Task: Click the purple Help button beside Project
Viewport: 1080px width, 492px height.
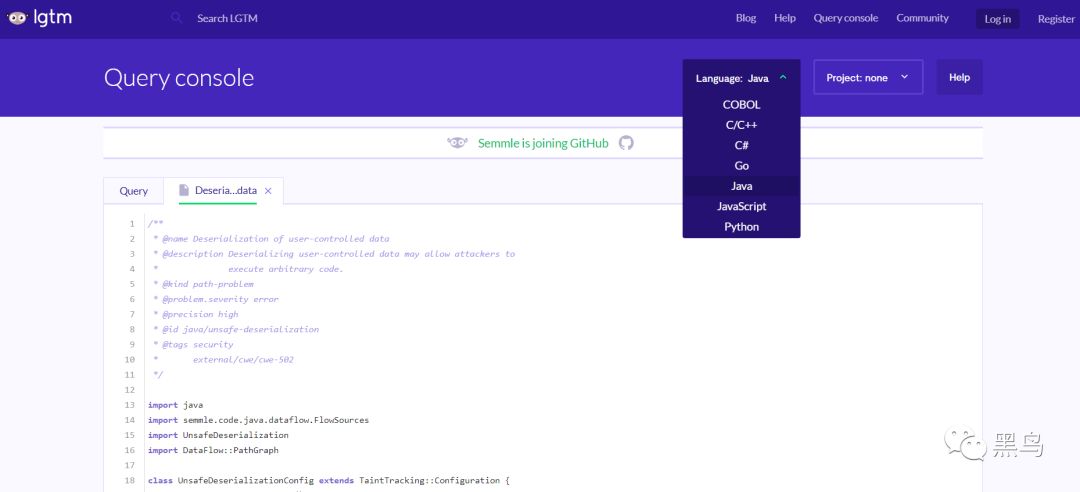Action: pos(959,77)
